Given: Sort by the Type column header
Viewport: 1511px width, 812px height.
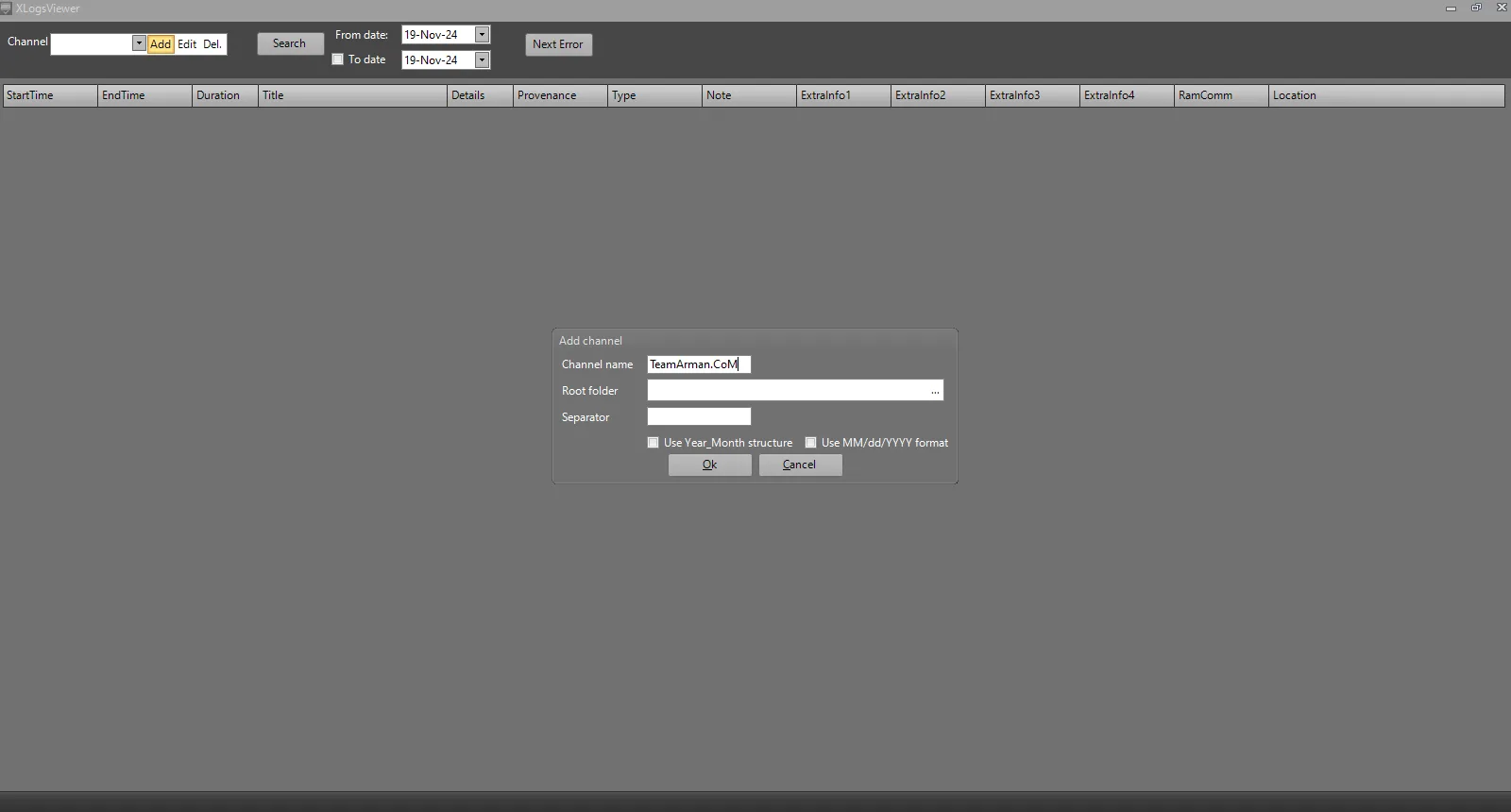Looking at the screenshot, I should (654, 95).
